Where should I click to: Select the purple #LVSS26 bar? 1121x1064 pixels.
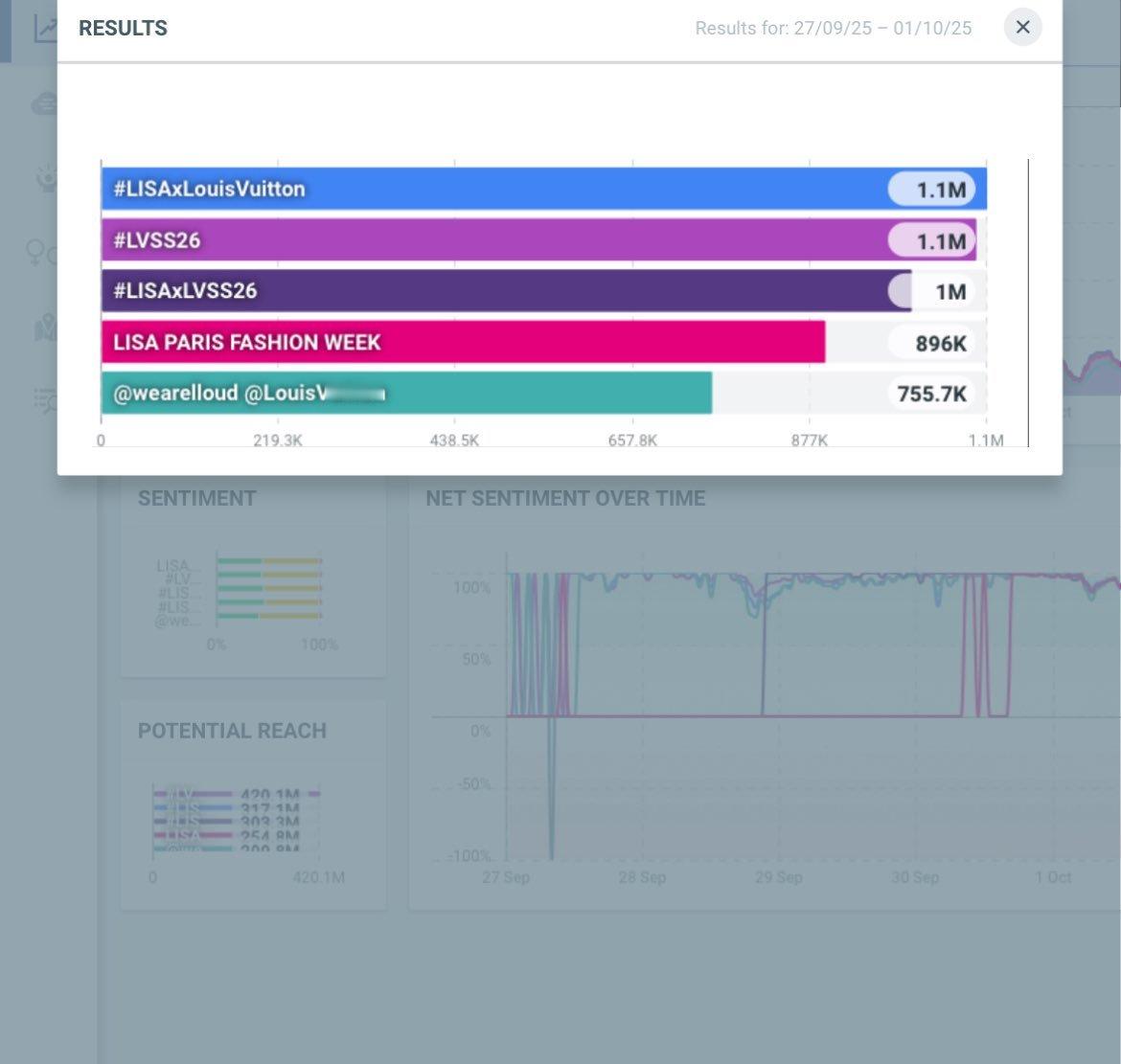coord(539,240)
